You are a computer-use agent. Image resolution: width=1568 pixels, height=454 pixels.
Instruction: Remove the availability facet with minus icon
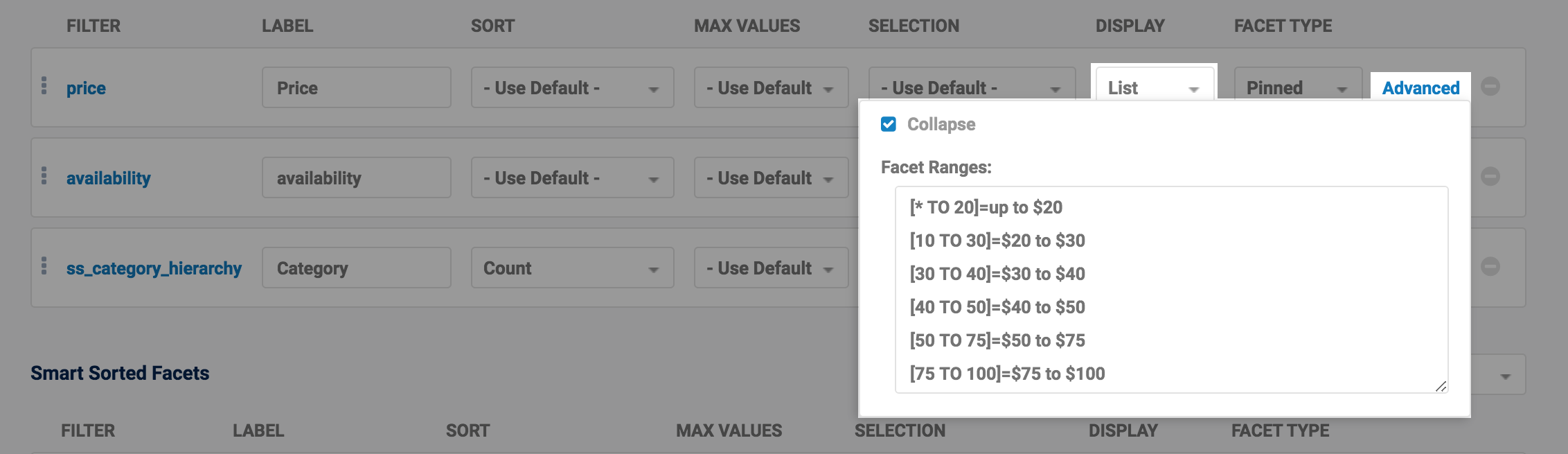[1490, 177]
